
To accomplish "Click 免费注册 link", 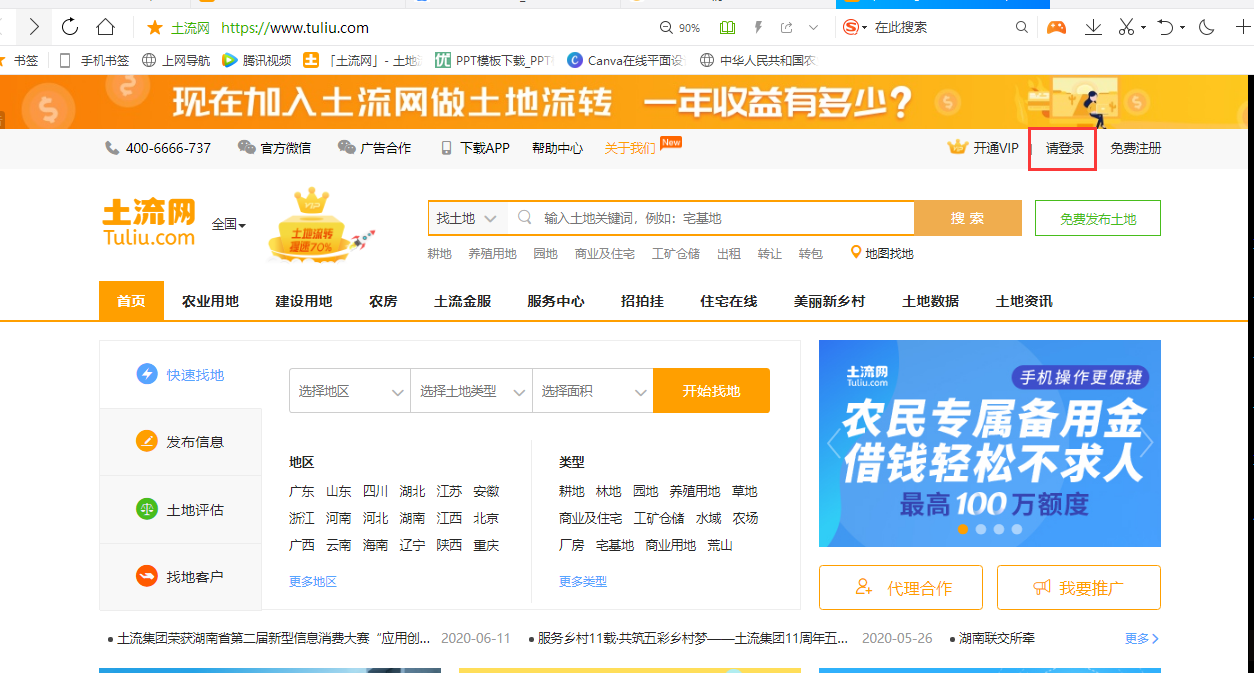I will click(x=1136, y=148).
